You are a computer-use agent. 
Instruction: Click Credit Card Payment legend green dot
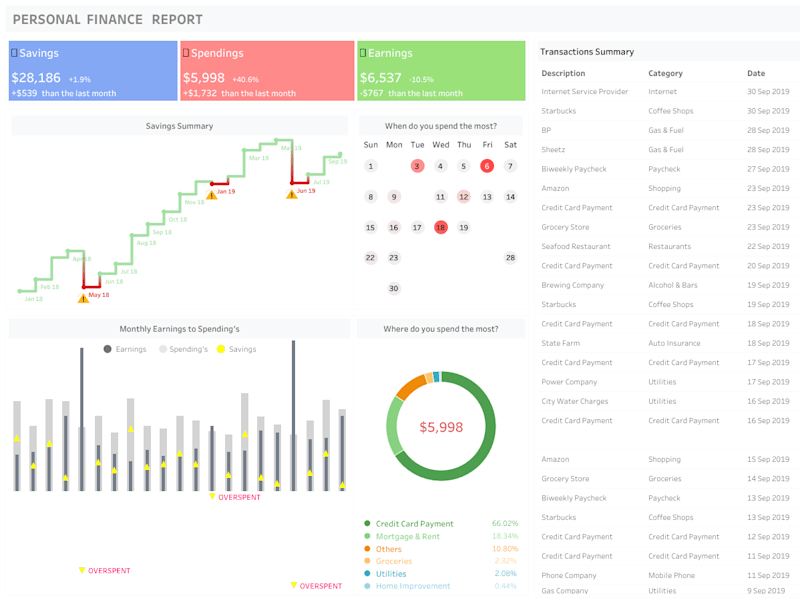[367, 523]
